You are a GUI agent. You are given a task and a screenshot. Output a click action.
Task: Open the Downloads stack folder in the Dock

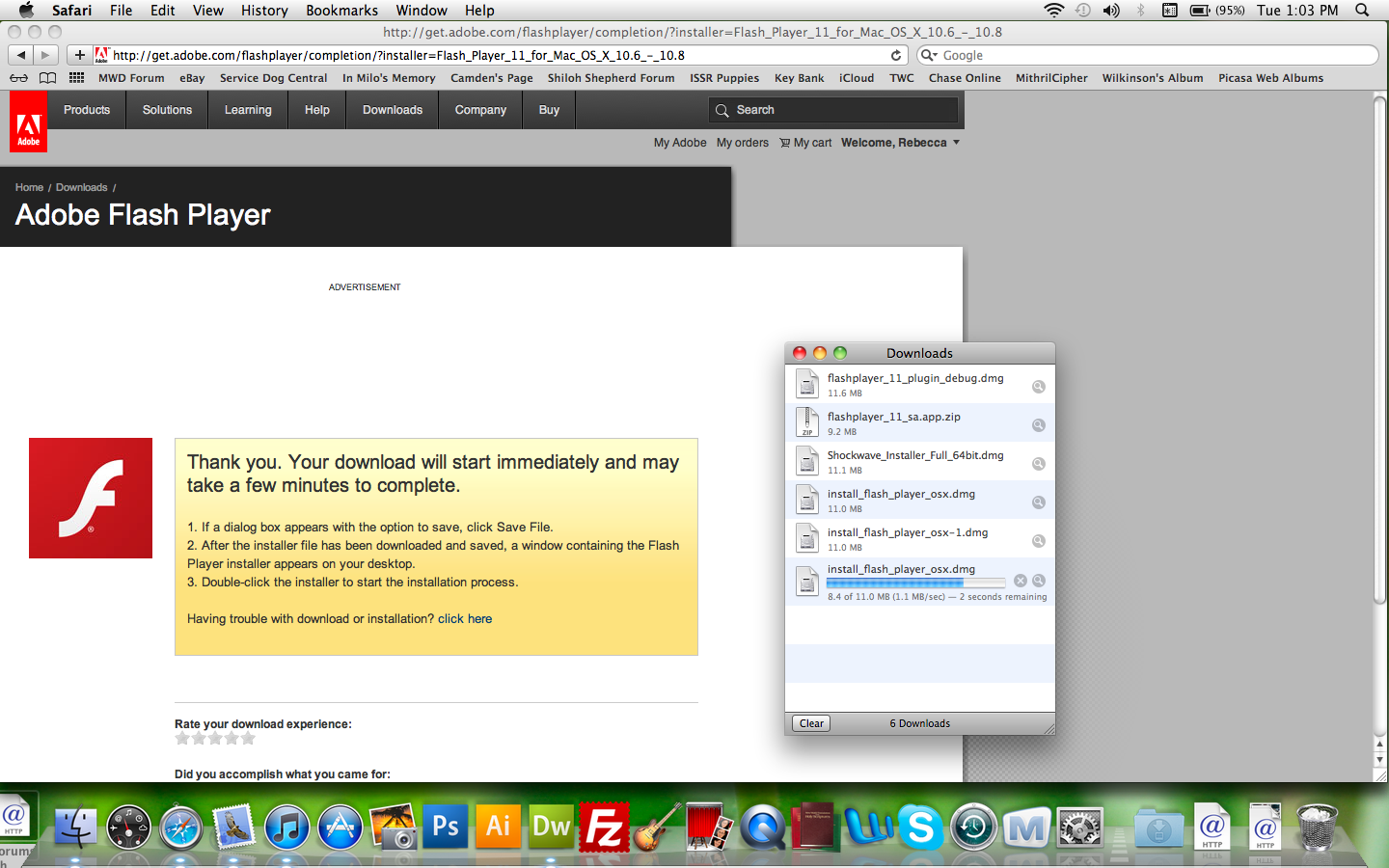pos(1158,827)
